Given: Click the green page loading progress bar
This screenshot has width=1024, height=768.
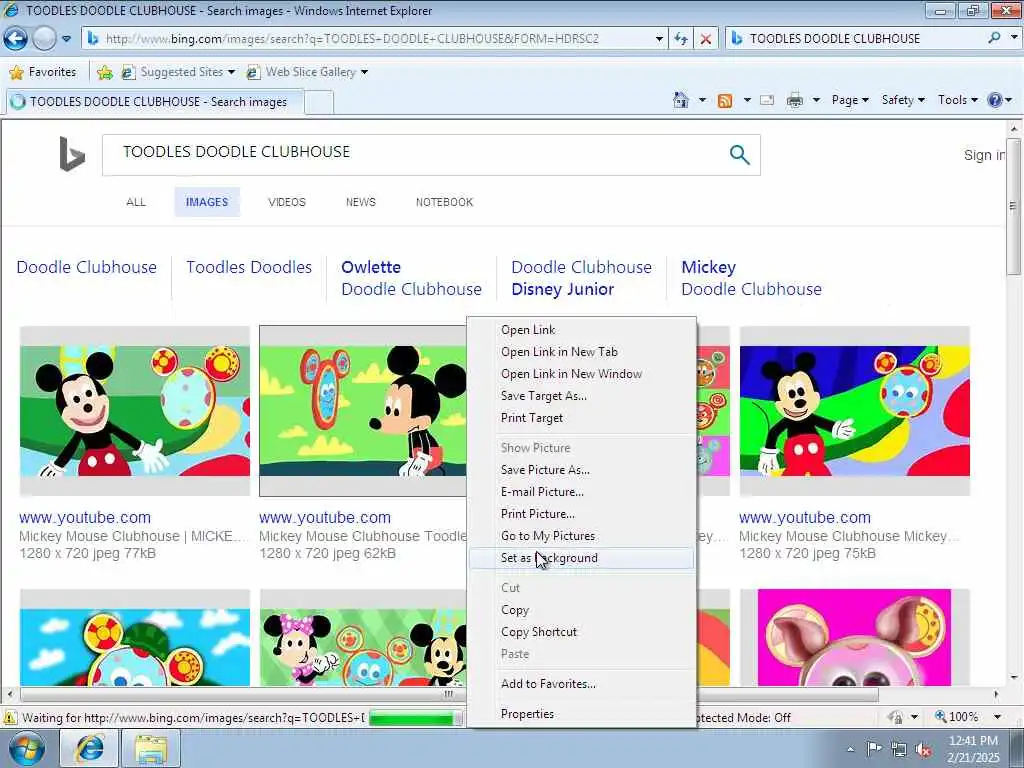Looking at the screenshot, I should 416,718.
